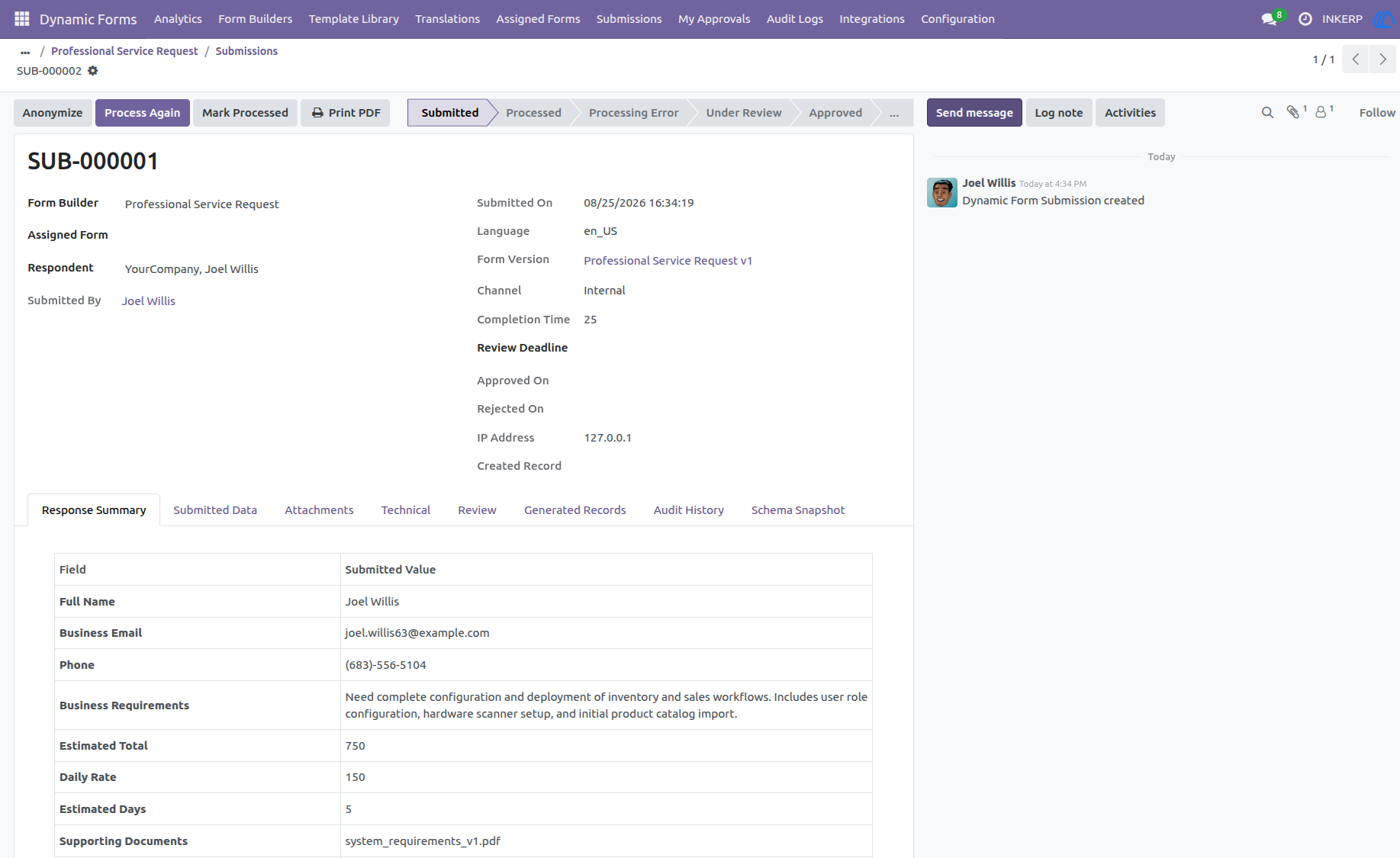Open the apps grid menu icon
Screen dimensions: 1400x858
pos(21,18)
